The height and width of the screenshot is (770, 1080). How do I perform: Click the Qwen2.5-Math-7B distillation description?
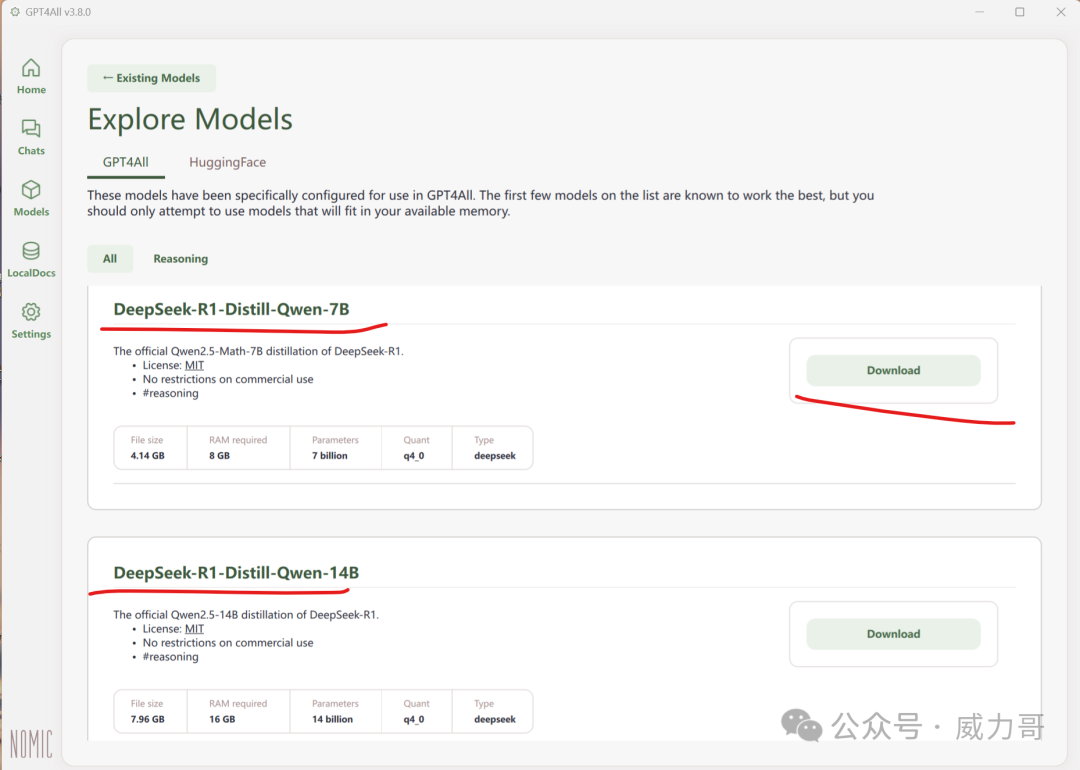258,351
